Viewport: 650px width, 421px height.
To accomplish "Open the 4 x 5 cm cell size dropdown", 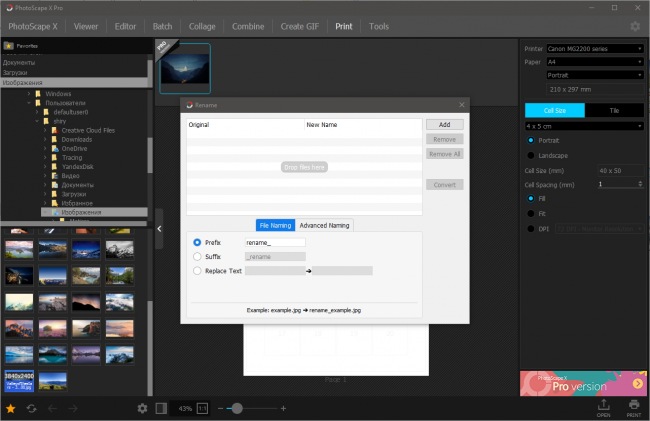I will coord(585,126).
